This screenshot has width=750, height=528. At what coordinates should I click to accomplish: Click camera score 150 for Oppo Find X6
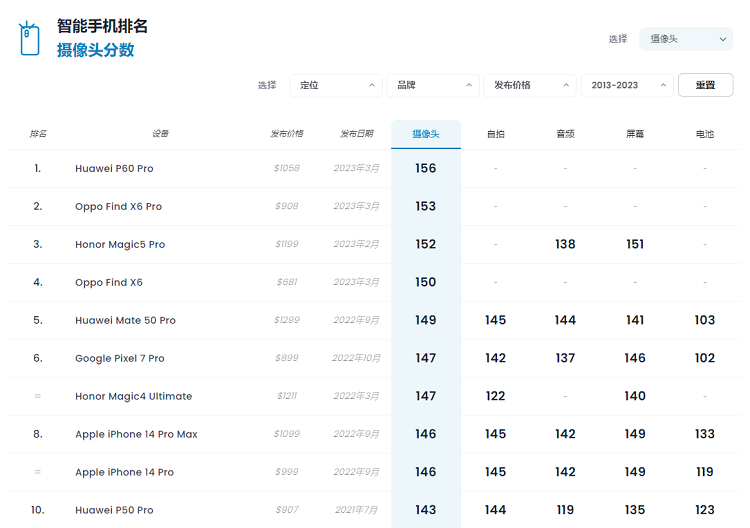426,282
